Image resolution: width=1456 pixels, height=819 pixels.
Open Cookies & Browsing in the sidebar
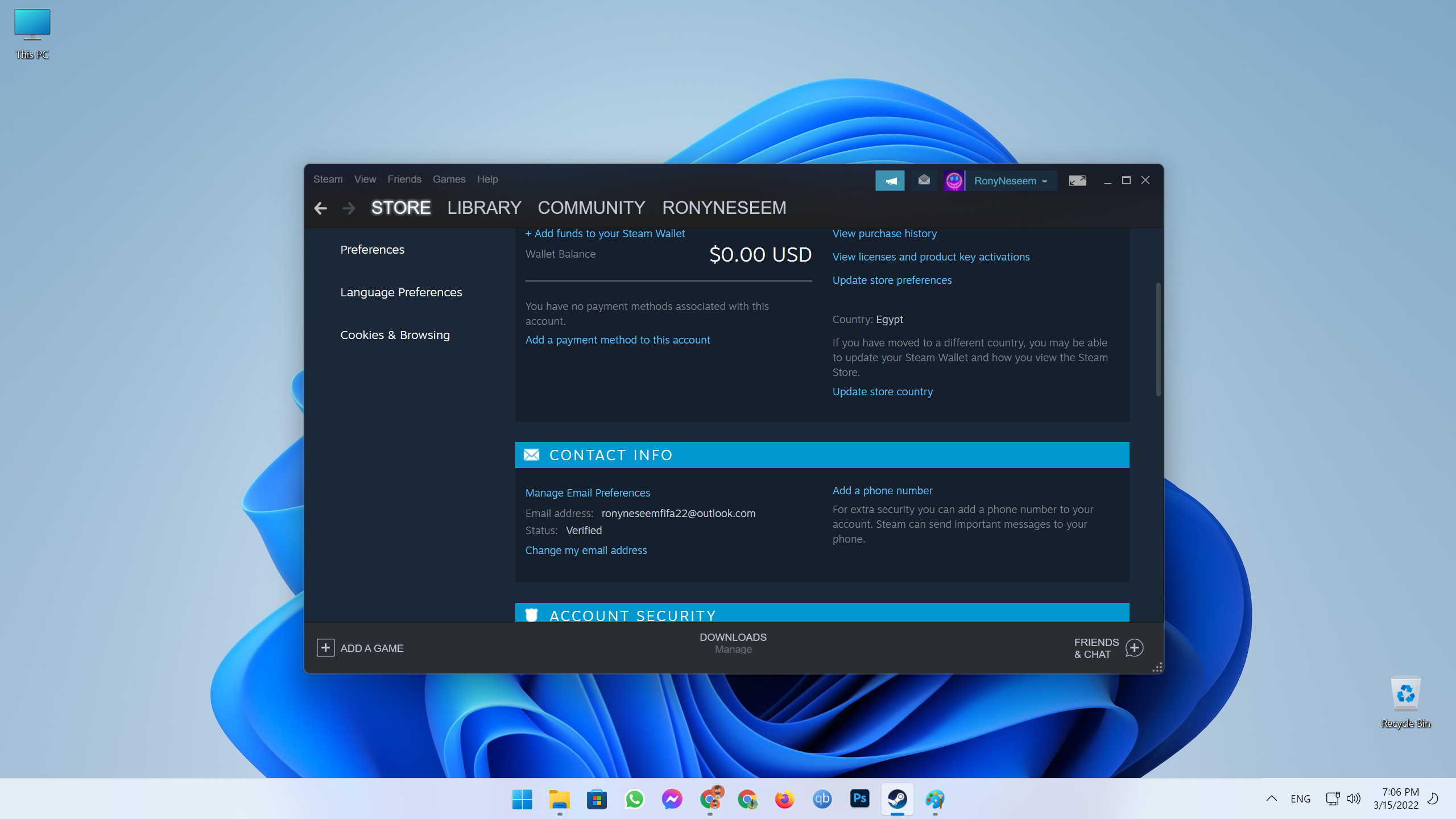[x=395, y=335]
